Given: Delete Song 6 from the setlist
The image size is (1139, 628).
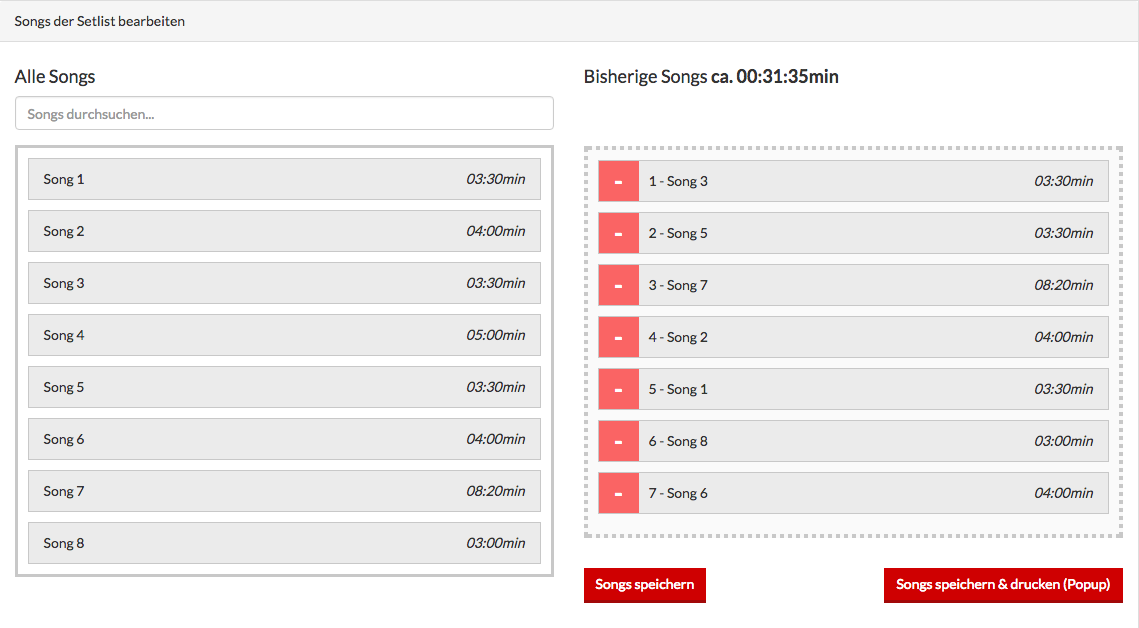Looking at the screenshot, I should tap(618, 493).
